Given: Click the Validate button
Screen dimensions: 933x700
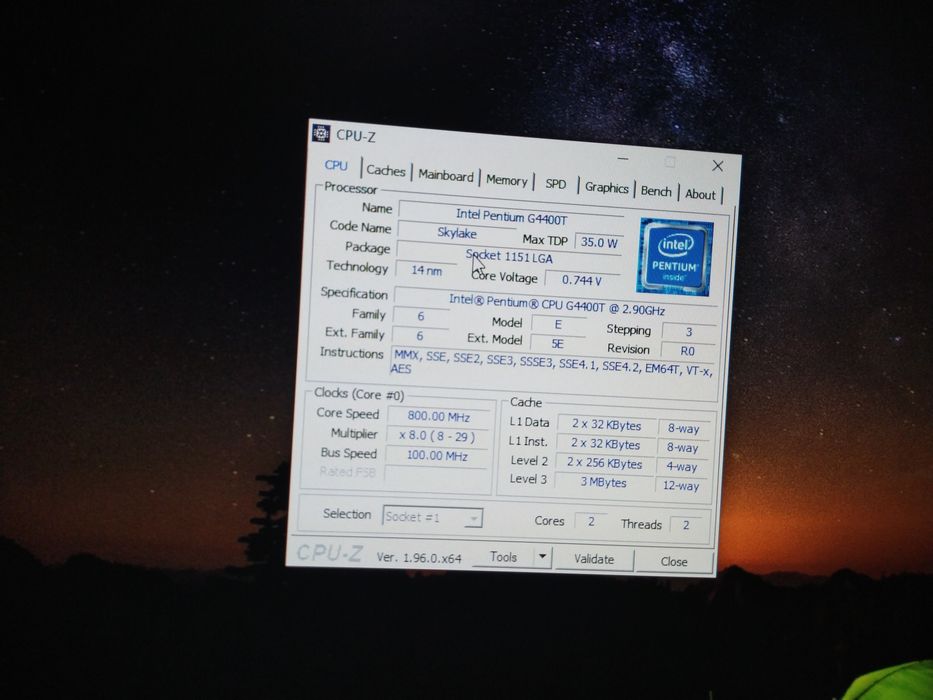Looking at the screenshot, I should 594,560.
